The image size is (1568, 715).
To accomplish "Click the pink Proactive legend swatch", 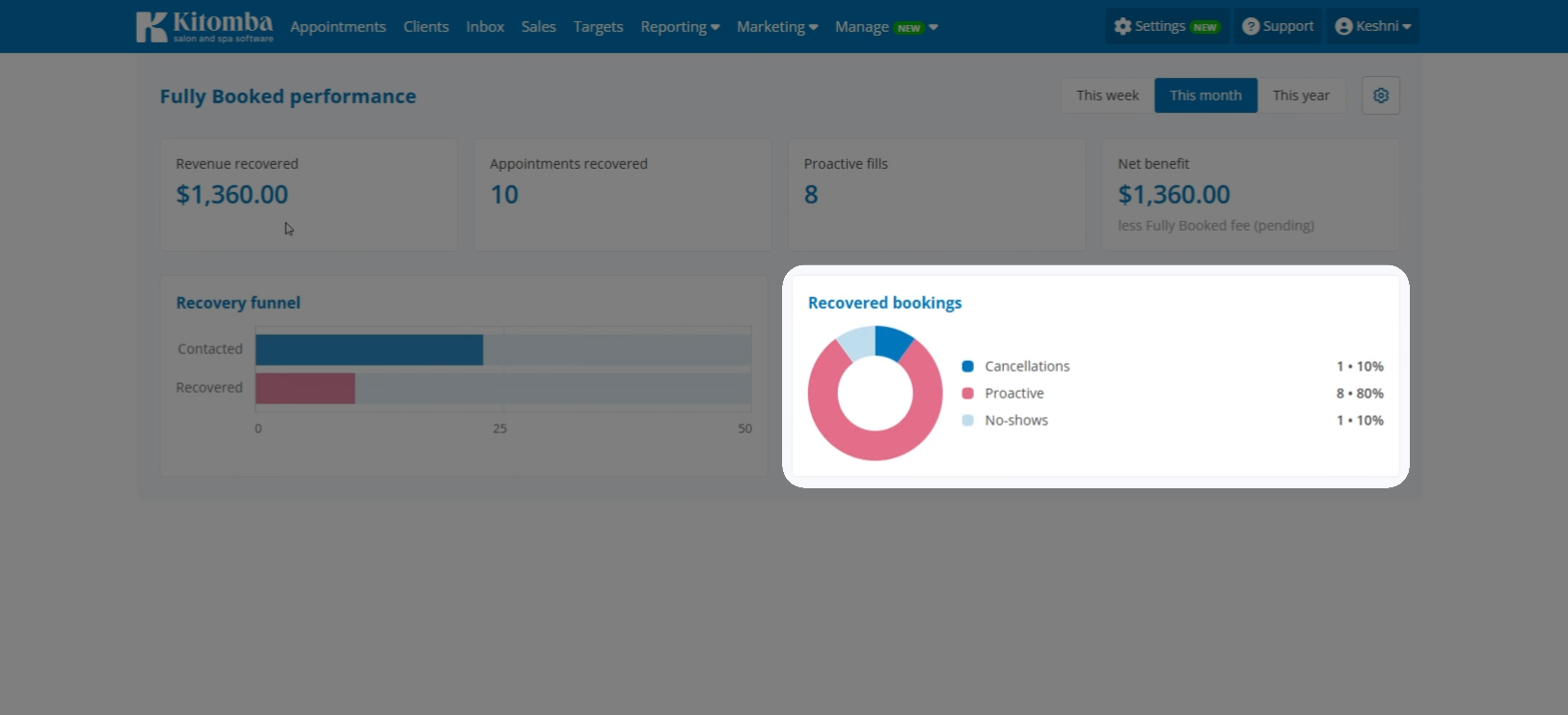I will pos(967,394).
